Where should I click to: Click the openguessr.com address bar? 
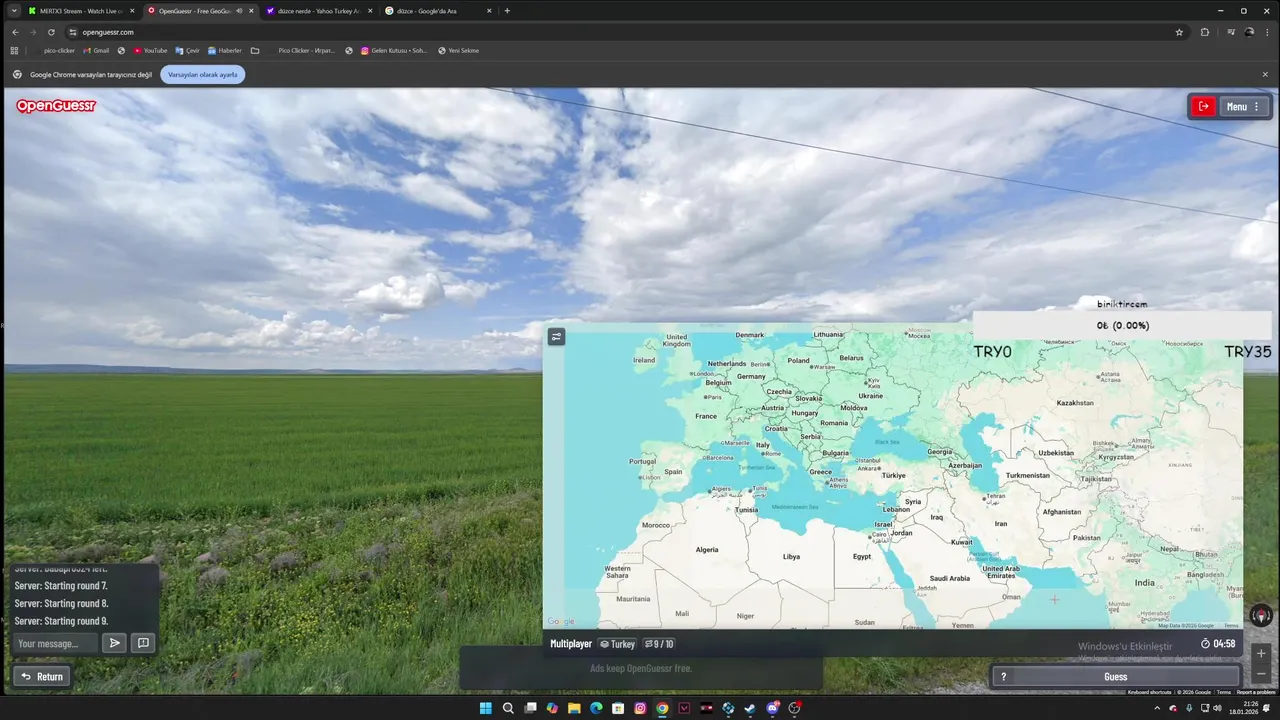(620, 32)
